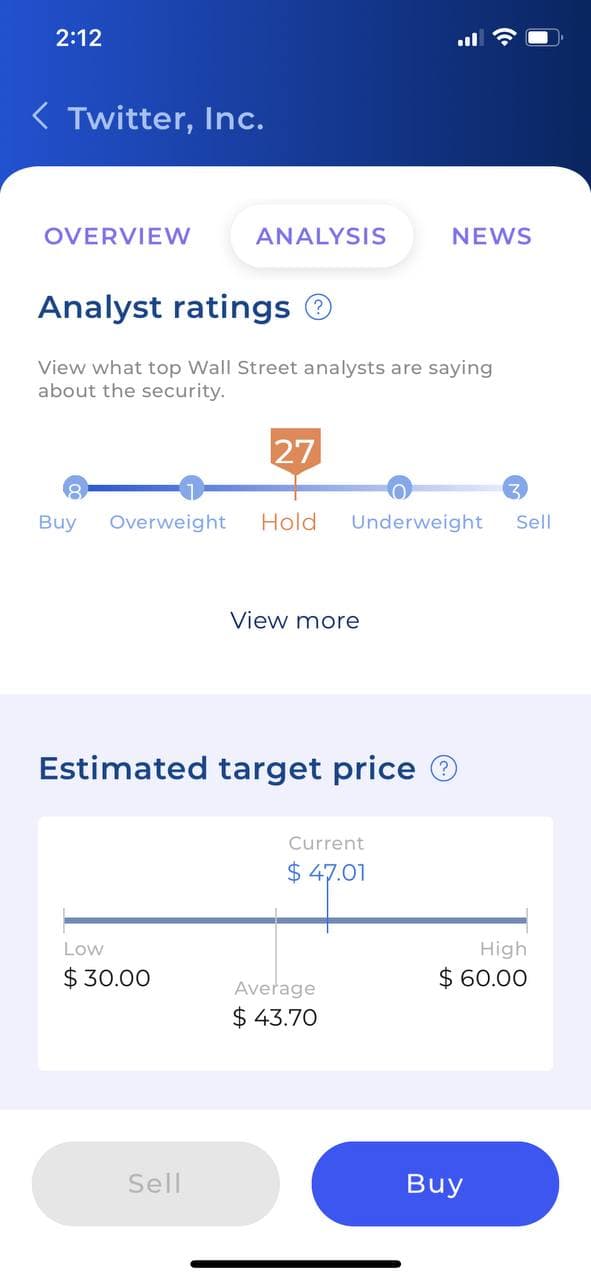Open Analyst ratings help question icon
The height and width of the screenshot is (1280, 591).
pos(318,307)
